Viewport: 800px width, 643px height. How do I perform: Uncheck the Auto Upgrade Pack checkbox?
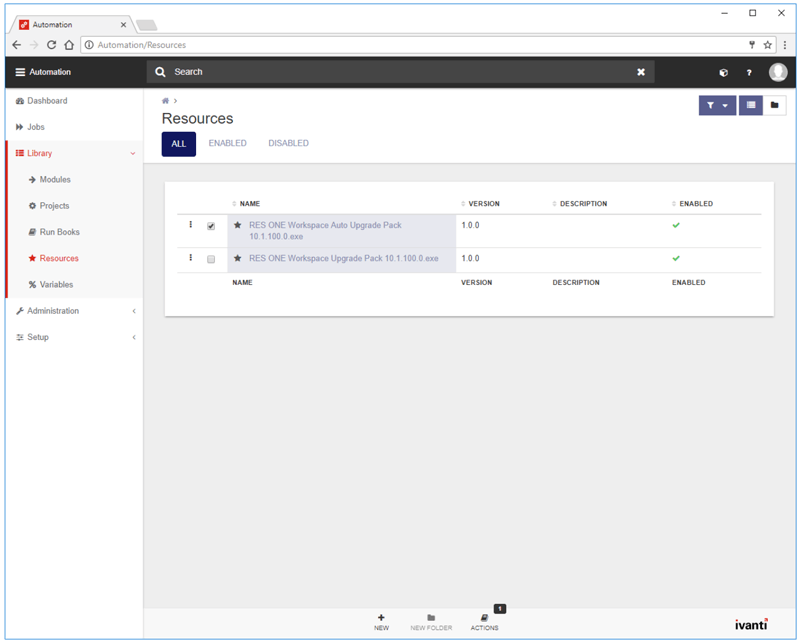click(x=211, y=226)
